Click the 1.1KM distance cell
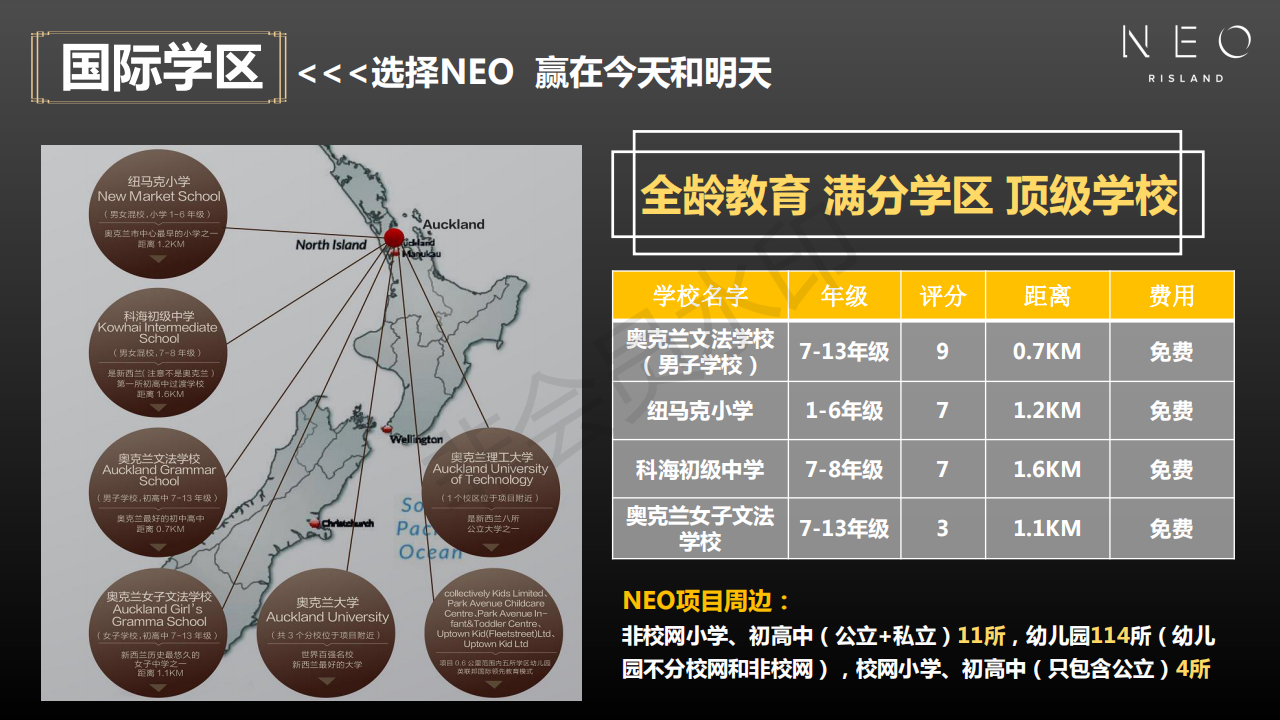Screen dimensions: 1280x720 [1047, 529]
